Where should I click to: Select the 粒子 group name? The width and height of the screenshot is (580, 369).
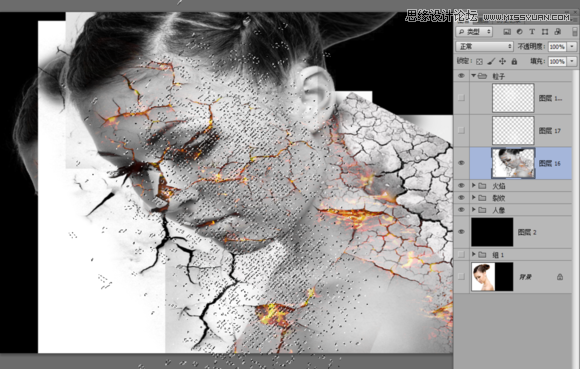[x=498, y=76]
